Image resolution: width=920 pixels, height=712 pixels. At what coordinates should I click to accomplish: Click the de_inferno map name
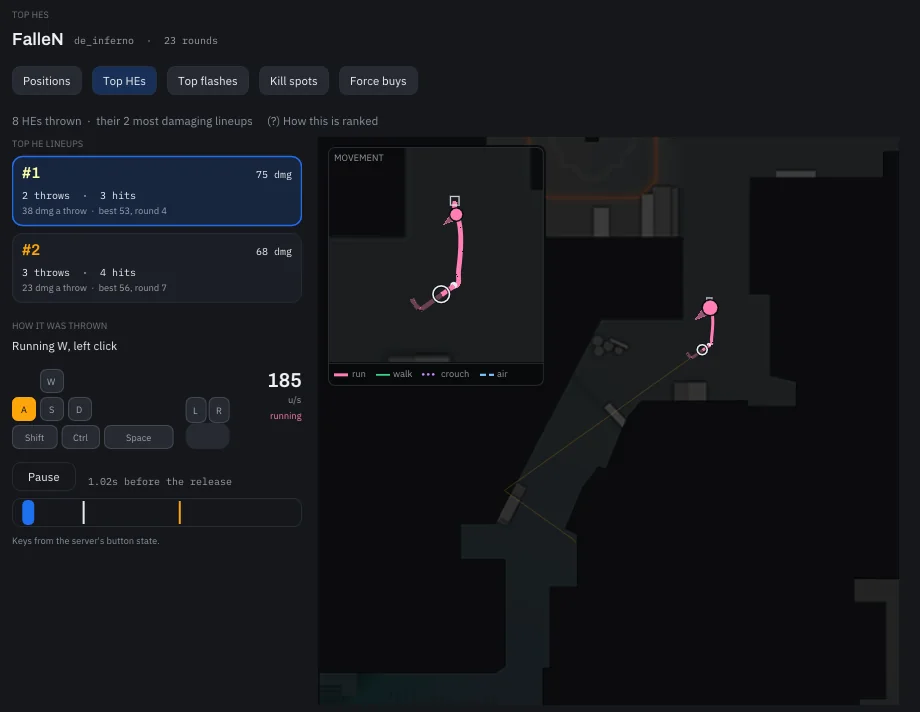(x=104, y=41)
